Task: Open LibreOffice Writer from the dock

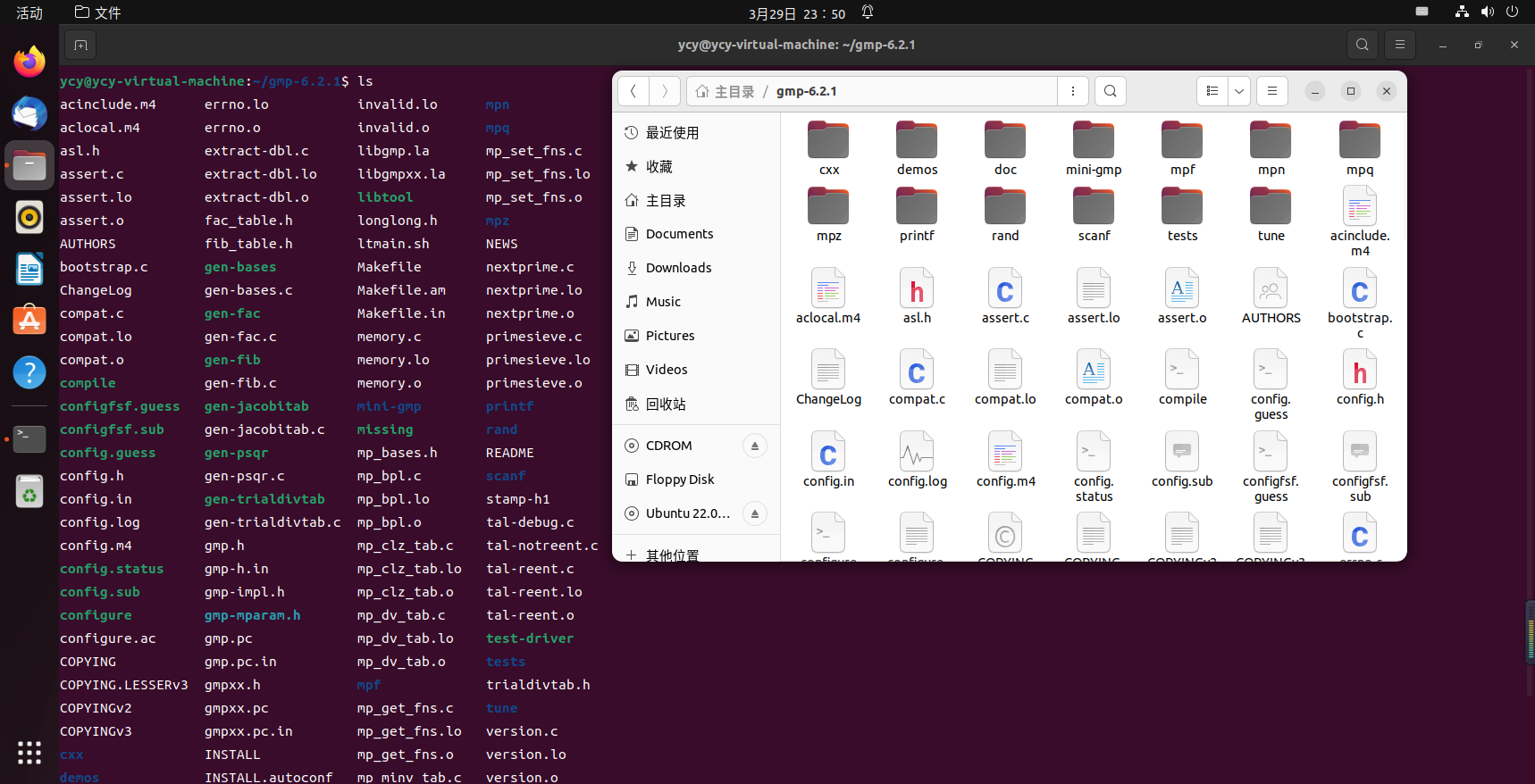Action: [x=29, y=269]
